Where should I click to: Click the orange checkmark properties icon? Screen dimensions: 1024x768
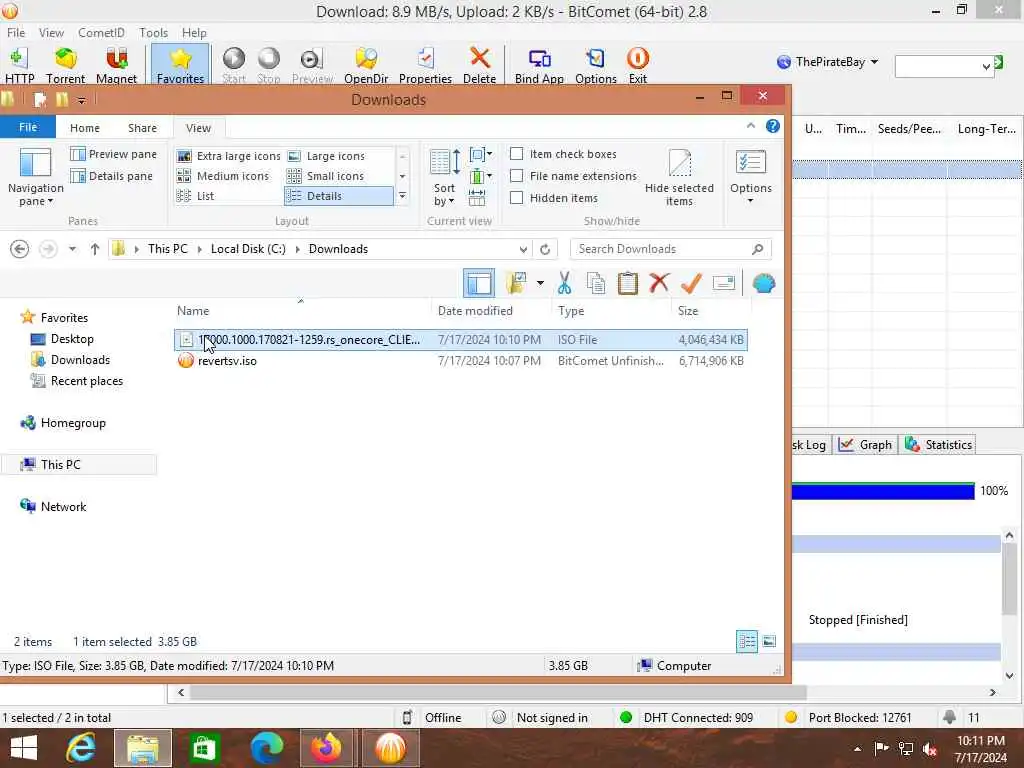pos(691,283)
